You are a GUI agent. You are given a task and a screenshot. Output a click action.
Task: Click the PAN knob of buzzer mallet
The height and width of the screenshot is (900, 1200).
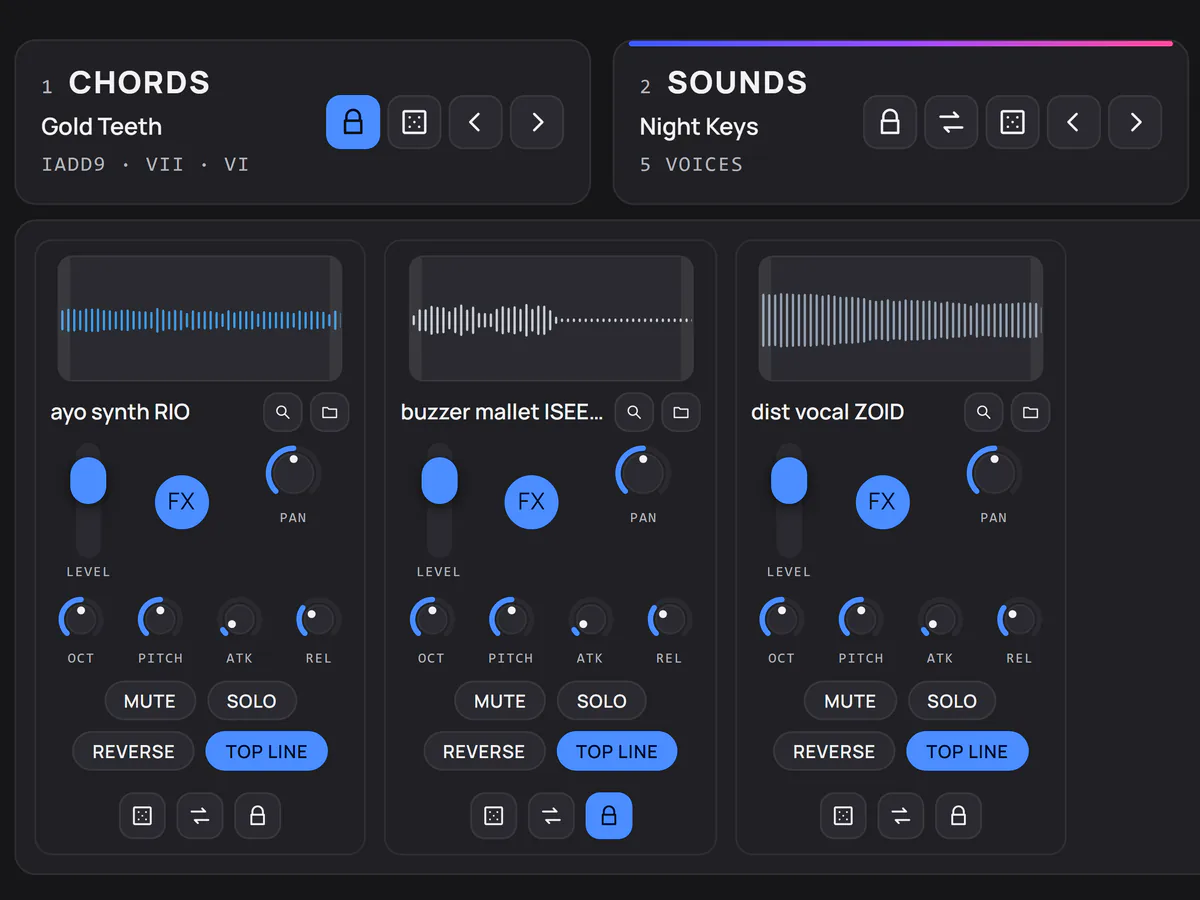[643, 473]
